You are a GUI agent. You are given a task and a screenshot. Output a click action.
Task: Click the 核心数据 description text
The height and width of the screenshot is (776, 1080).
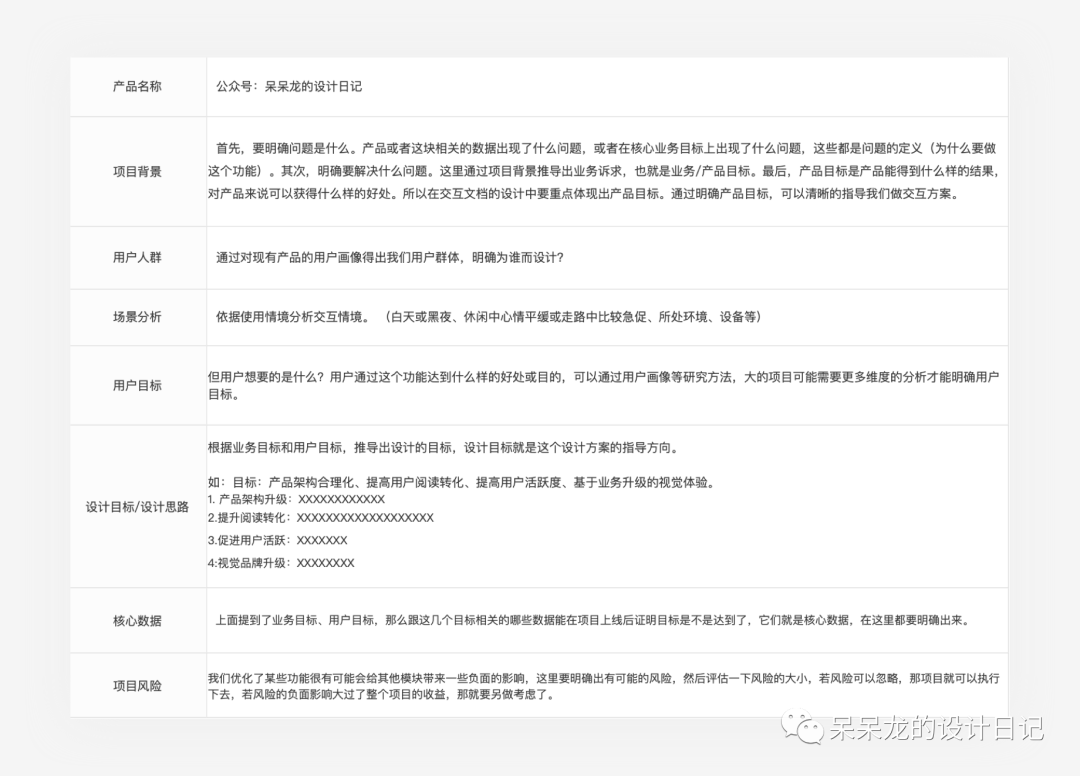tap(595, 620)
